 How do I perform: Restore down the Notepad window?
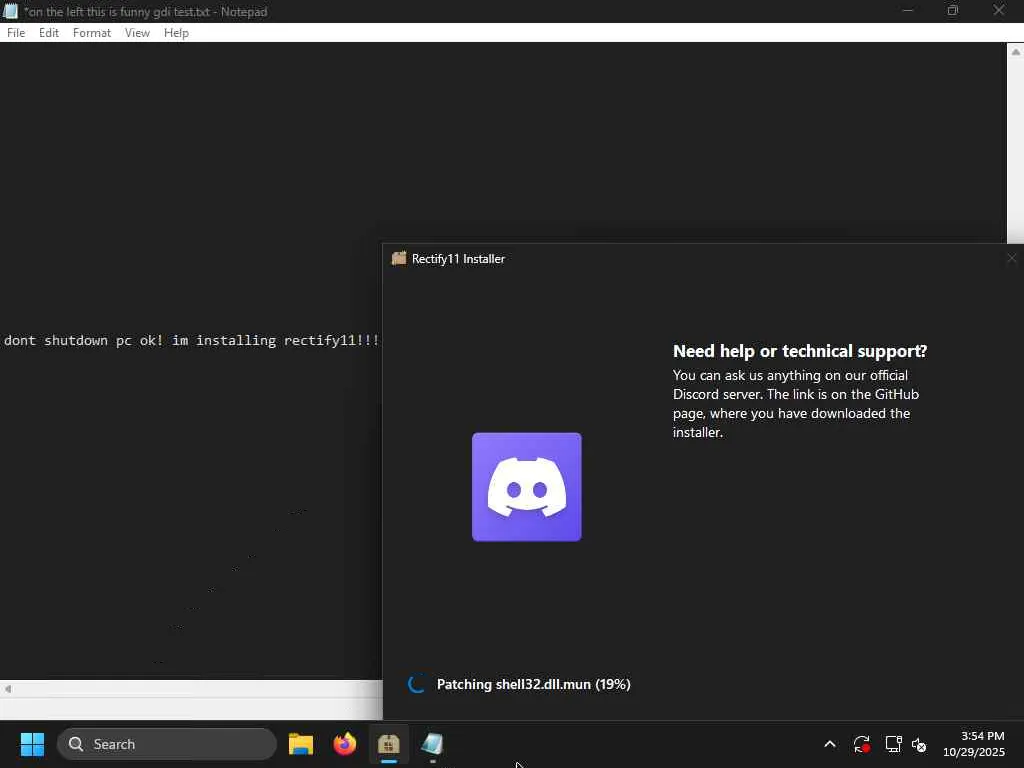[x=953, y=11]
